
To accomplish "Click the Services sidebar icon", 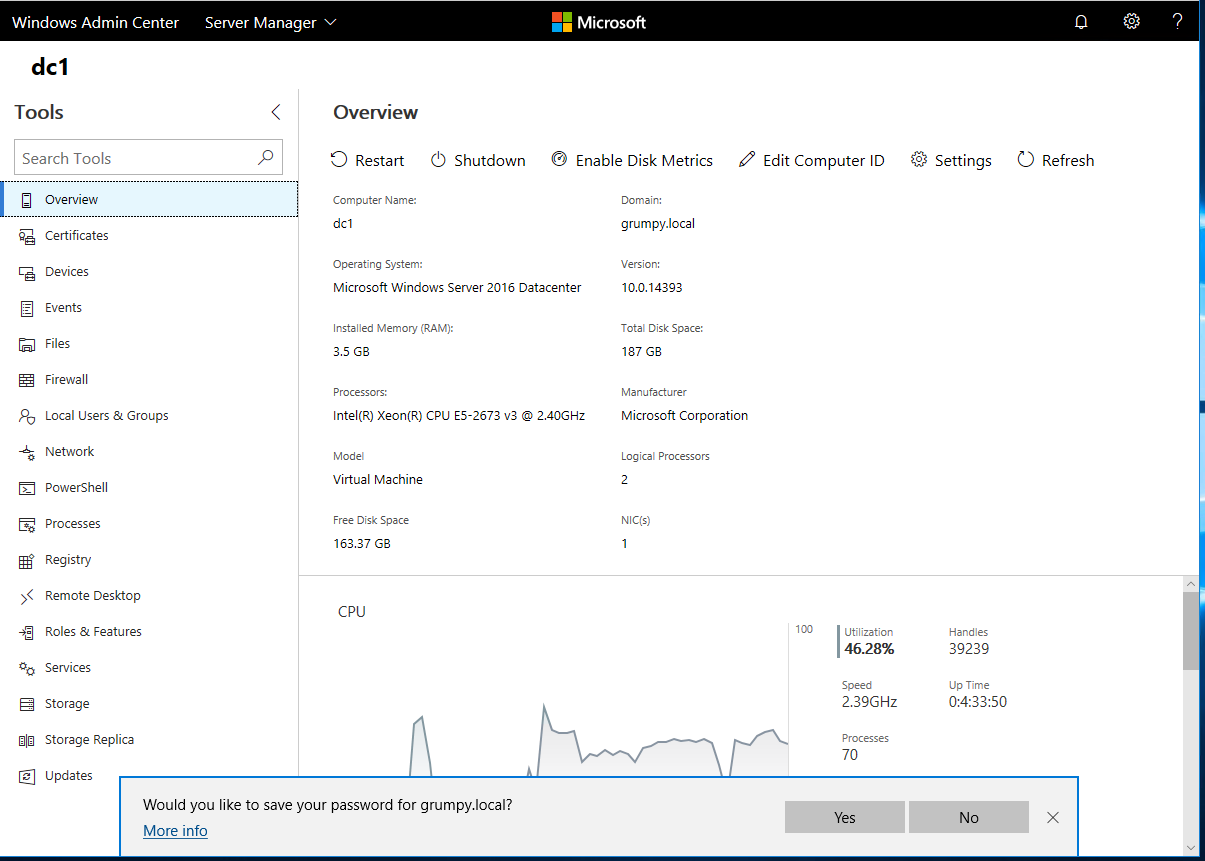I will pos(27,668).
